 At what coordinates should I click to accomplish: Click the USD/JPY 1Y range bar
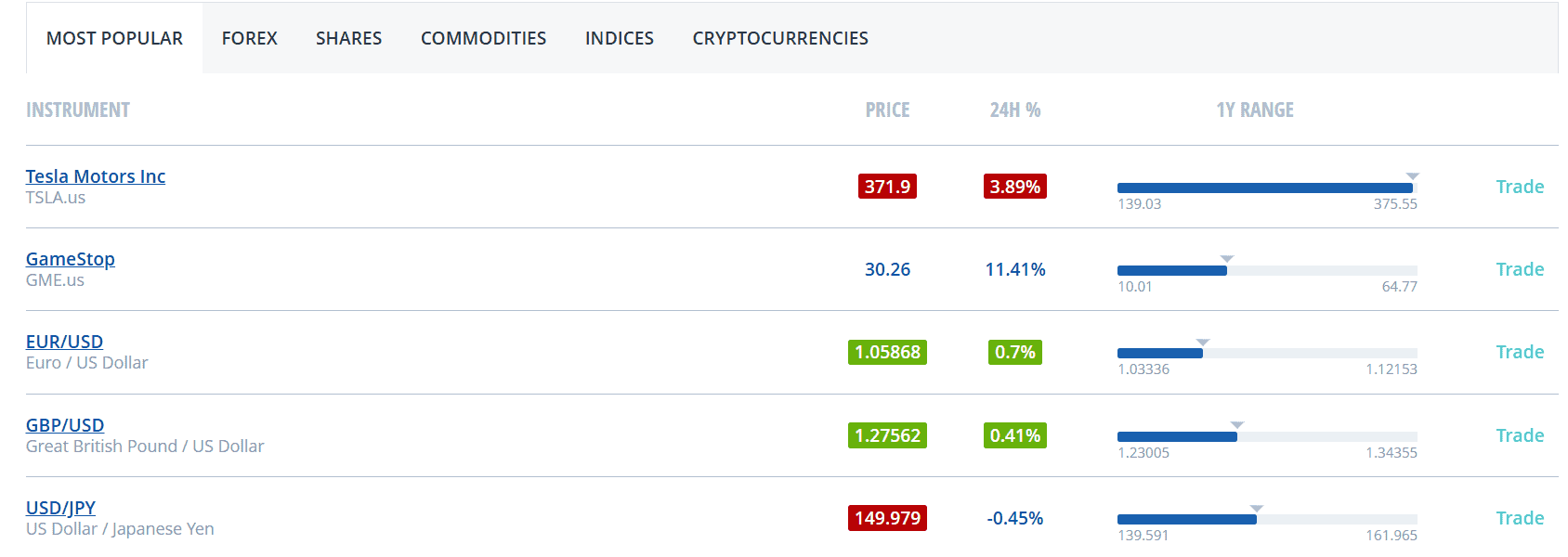pyautogui.click(x=1267, y=520)
